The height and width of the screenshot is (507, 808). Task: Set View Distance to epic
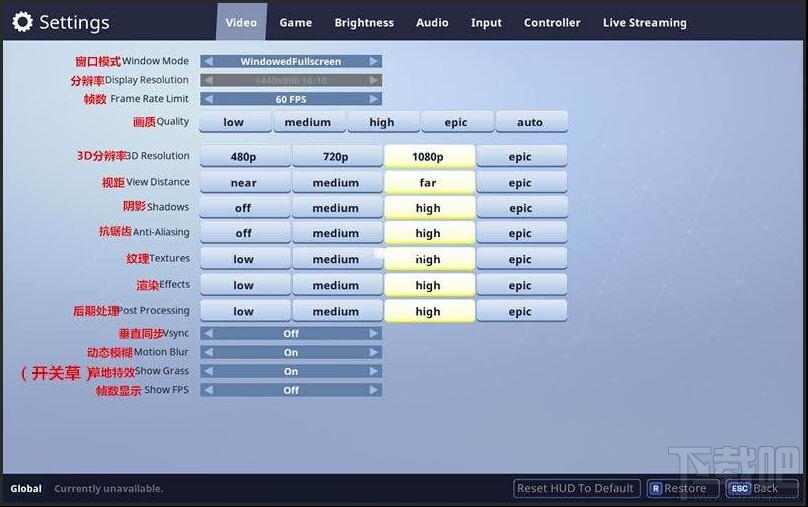pyautogui.click(x=521, y=182)
